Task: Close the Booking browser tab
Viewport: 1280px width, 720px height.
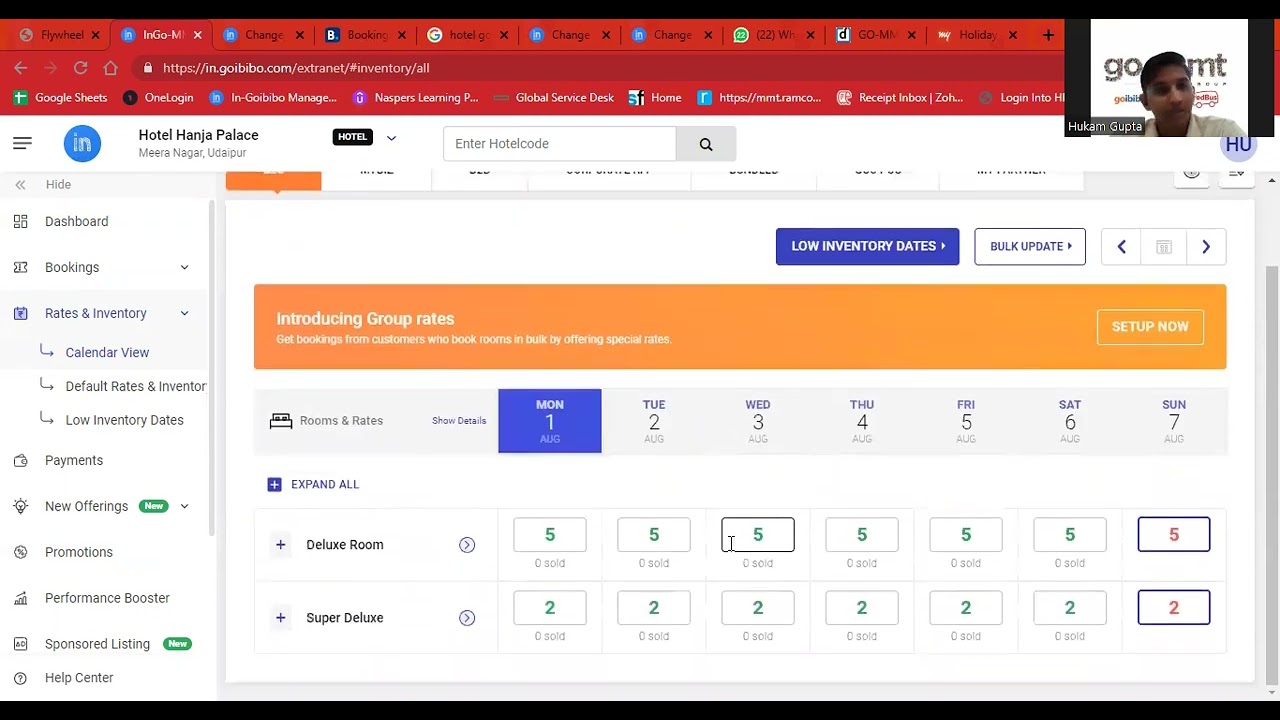Action: (x=400, y=35)
